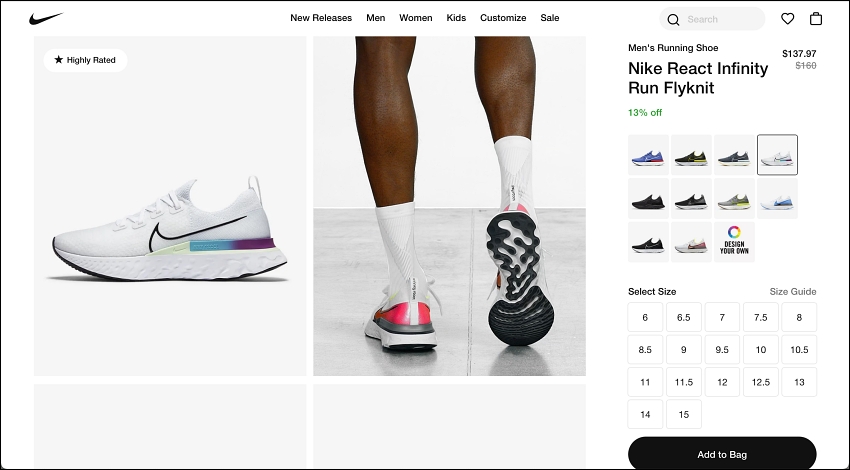
Task: Open the Women menu
Action: tap(416, 18)
